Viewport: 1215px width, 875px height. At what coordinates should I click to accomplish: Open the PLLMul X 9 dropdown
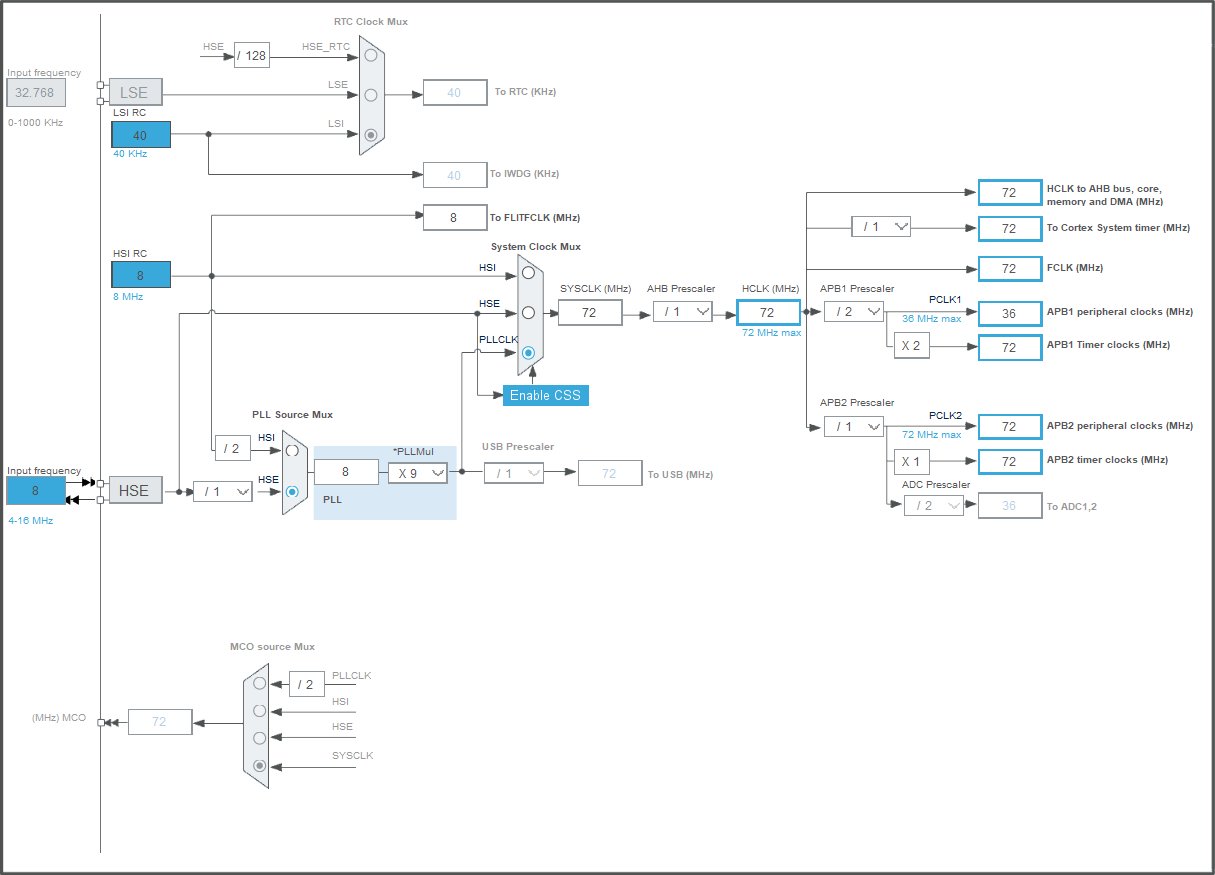(x=418, y=473)
